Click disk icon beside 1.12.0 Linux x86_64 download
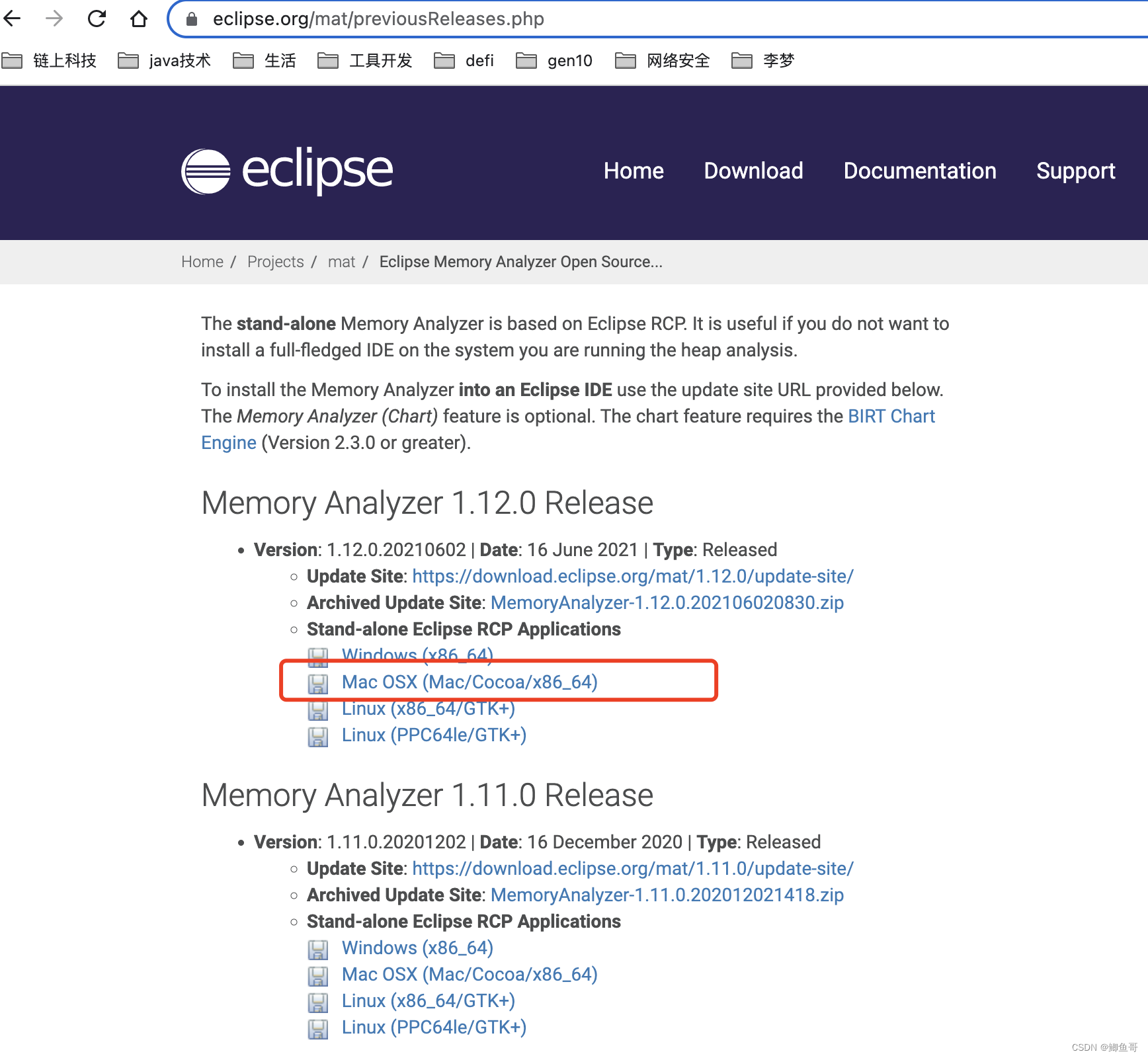 318,710
